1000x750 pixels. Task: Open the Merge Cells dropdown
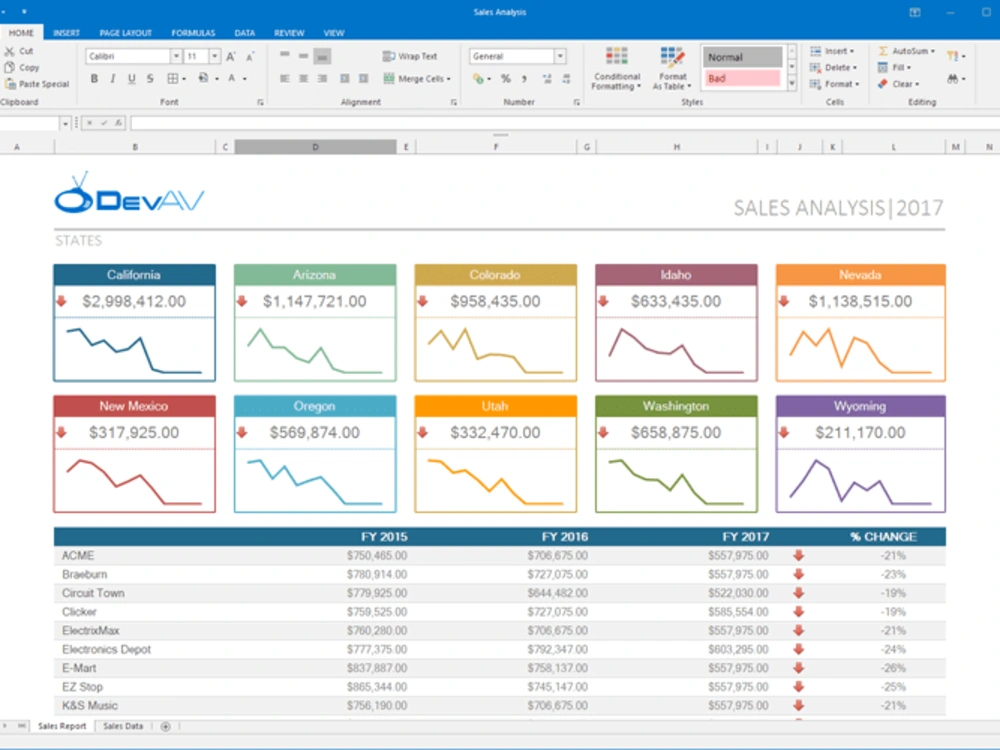(417, 78)
